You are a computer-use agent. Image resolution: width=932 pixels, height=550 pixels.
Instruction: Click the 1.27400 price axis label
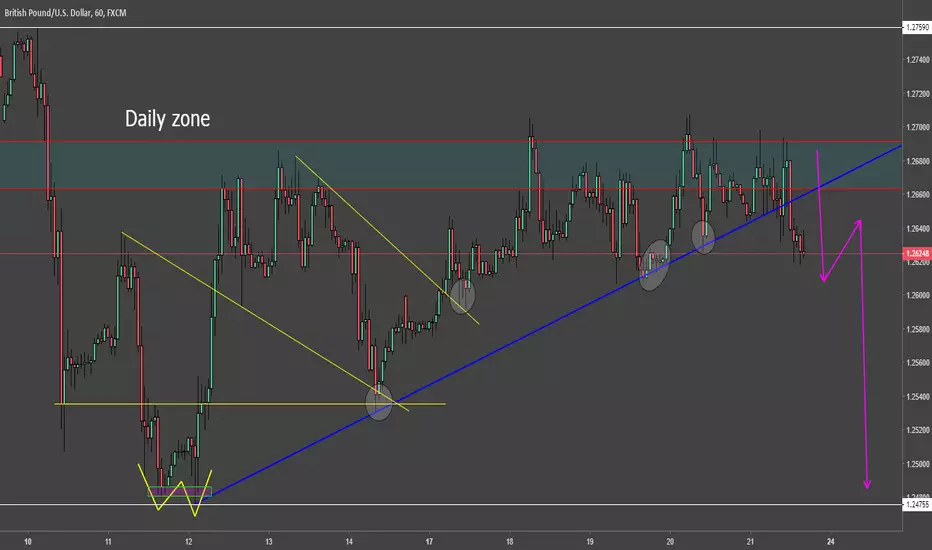tap(918, 60)
